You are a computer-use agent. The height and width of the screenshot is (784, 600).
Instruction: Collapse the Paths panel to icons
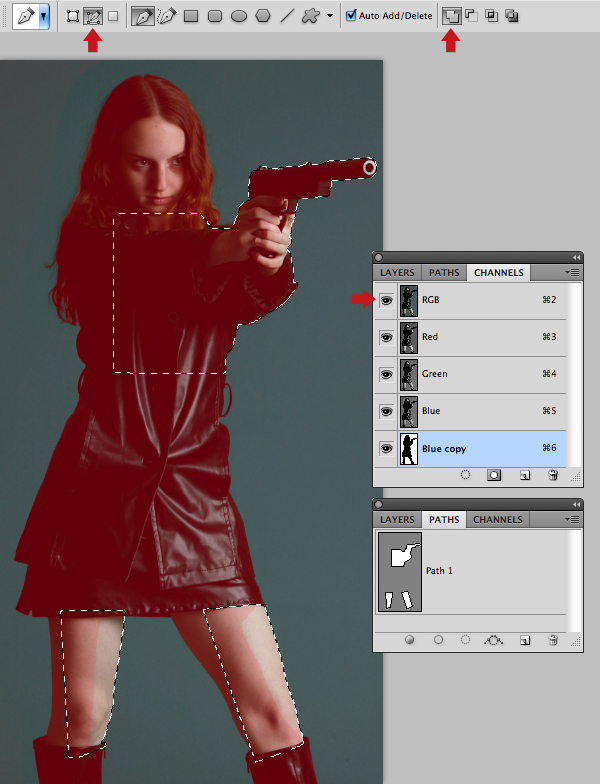[576, 504]
